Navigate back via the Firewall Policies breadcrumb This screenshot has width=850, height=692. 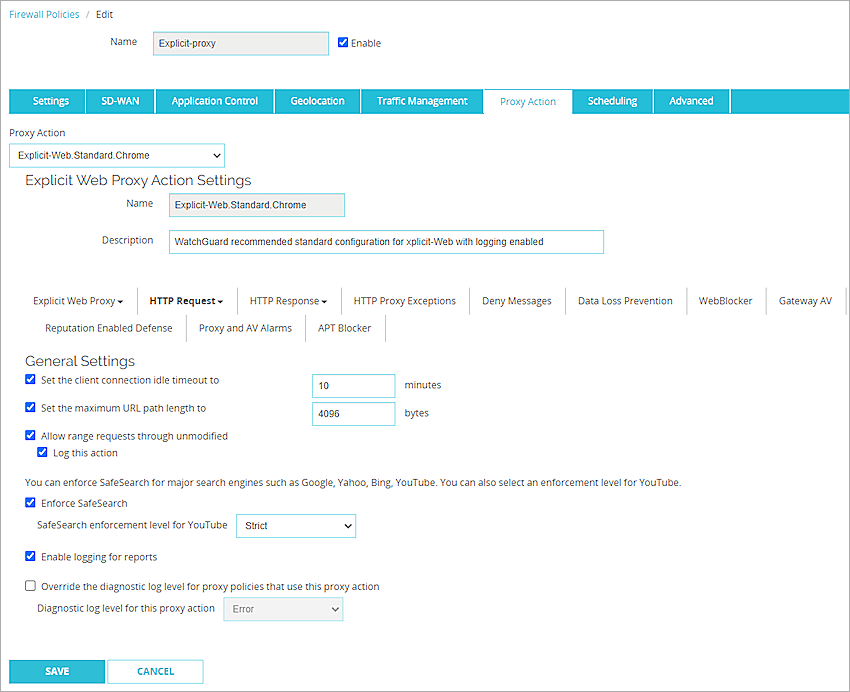click(x=44, y=14)
